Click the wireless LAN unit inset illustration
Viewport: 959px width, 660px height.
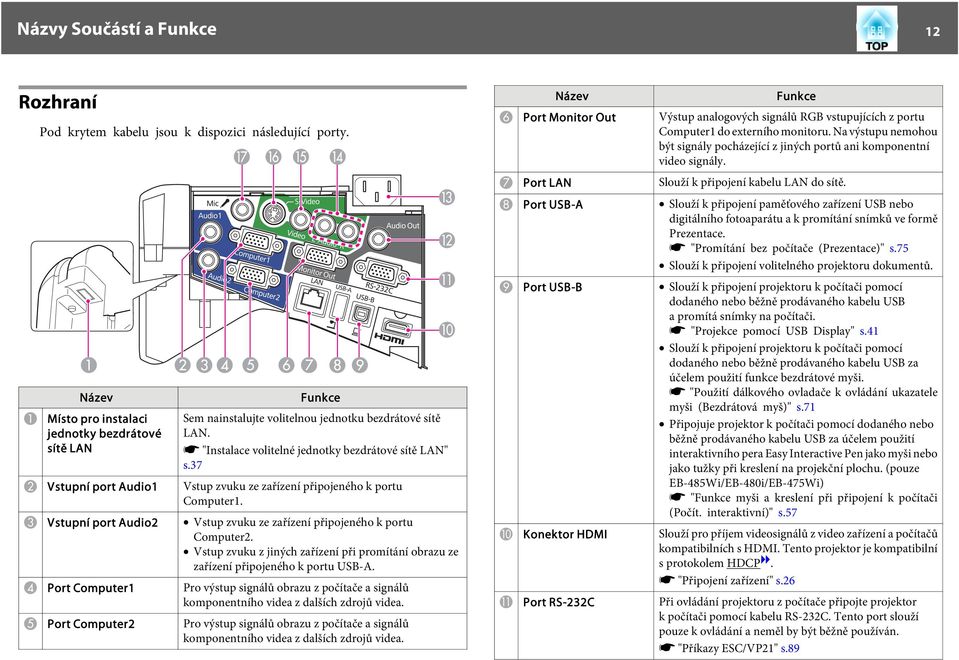81,286
